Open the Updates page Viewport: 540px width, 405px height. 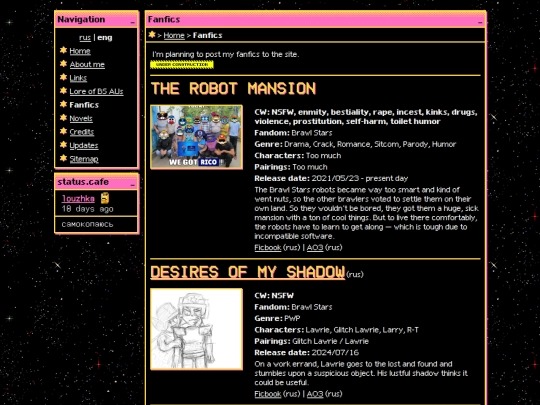click(x=84, y=145)
